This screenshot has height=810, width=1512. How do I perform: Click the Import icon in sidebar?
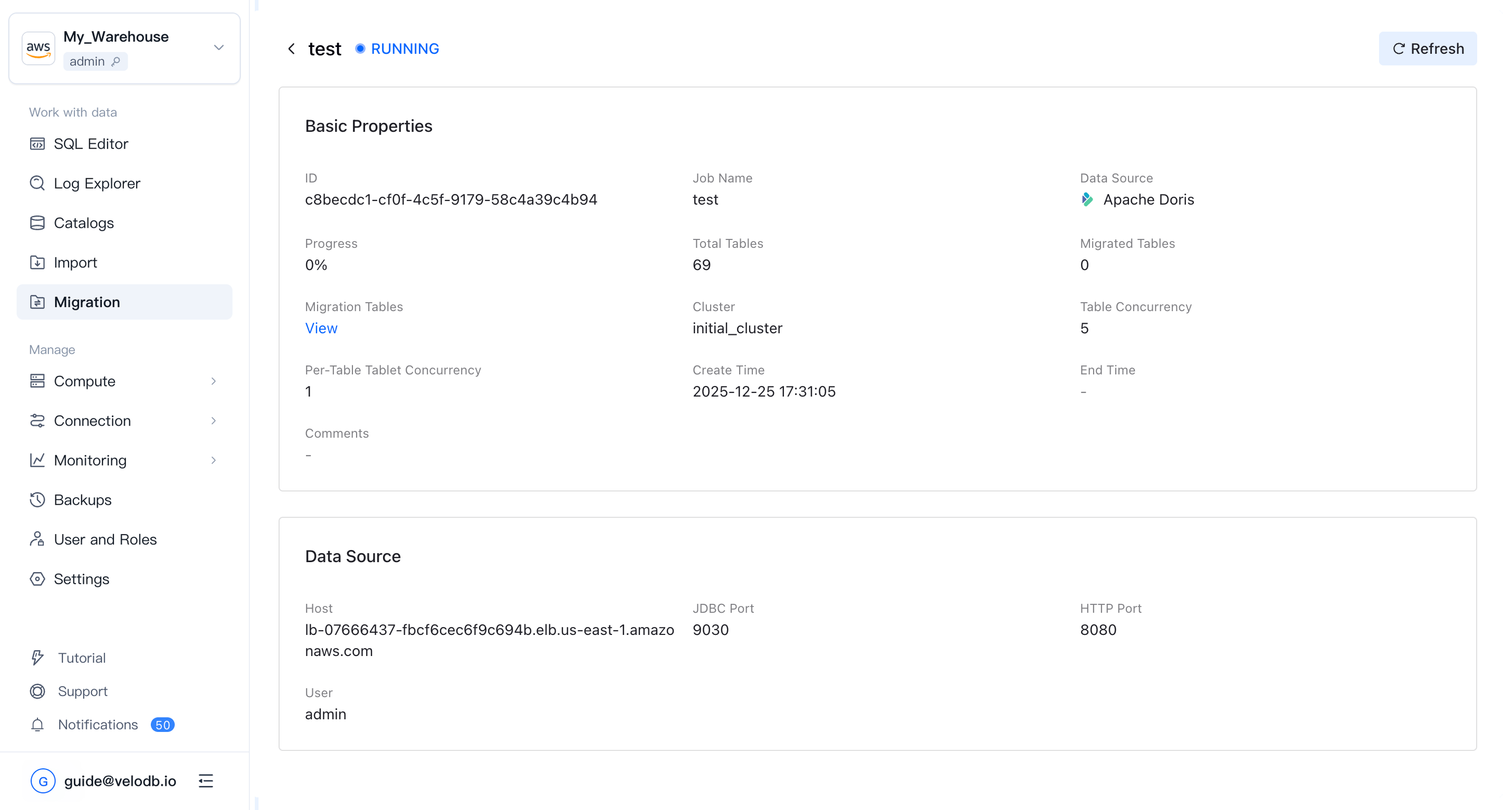tap(37, 262)
